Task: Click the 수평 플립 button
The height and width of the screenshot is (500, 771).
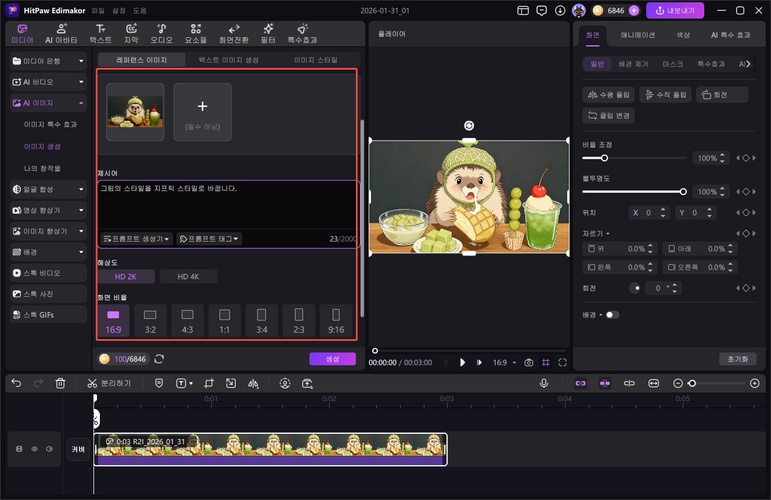Action: (608, 94)
